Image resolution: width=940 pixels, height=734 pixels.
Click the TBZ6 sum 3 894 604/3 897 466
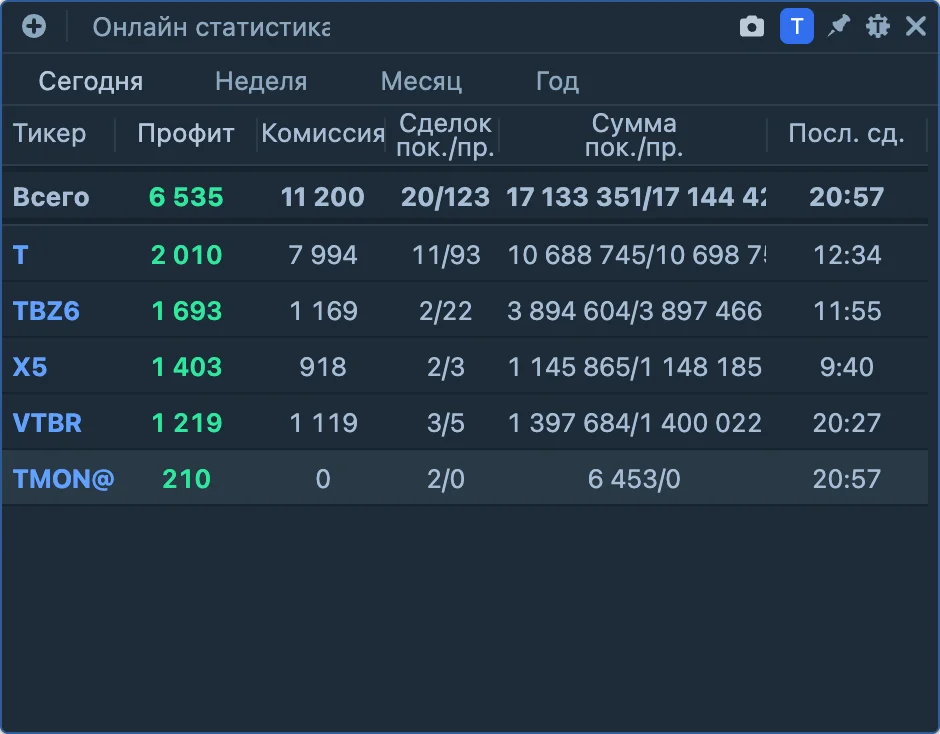click(634, 311)
